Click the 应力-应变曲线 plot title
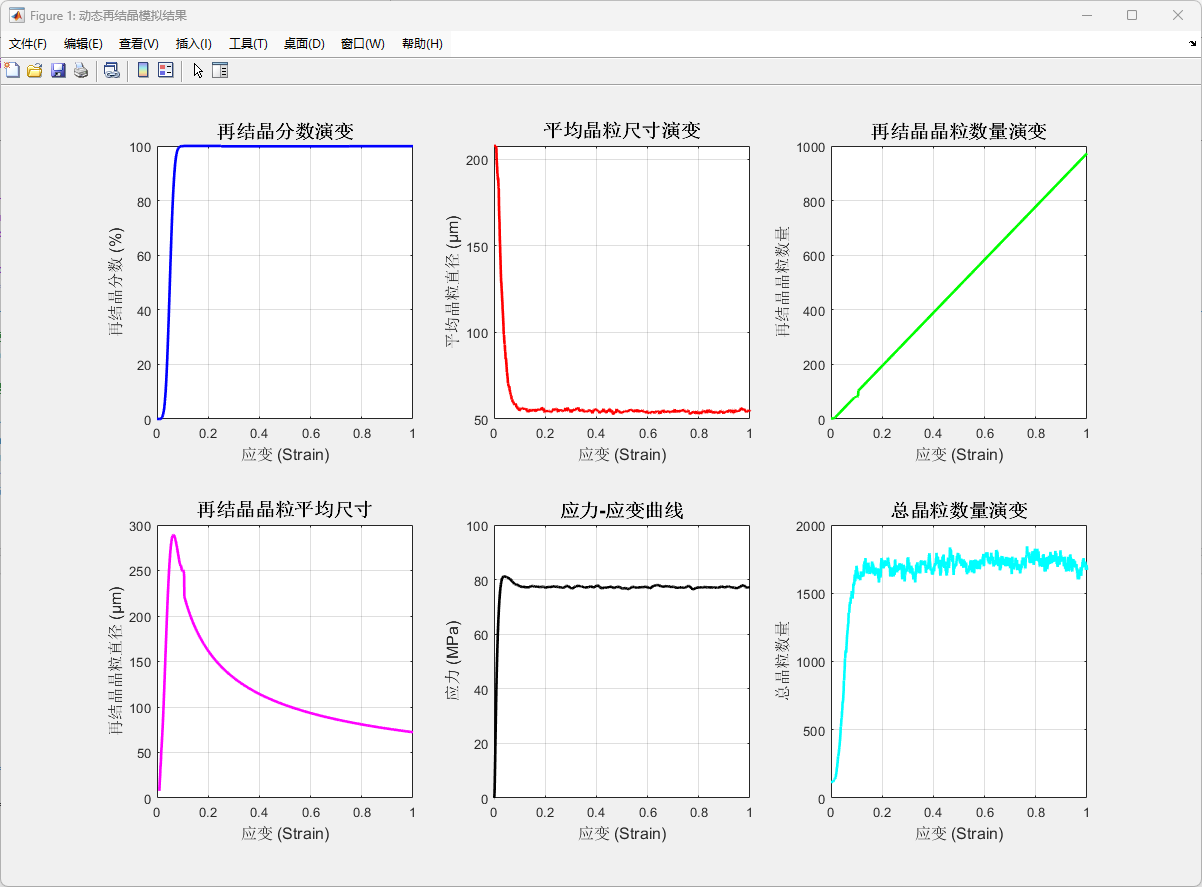The width and height of the screenshot is (1202, 887). click(x=621, y=510)
